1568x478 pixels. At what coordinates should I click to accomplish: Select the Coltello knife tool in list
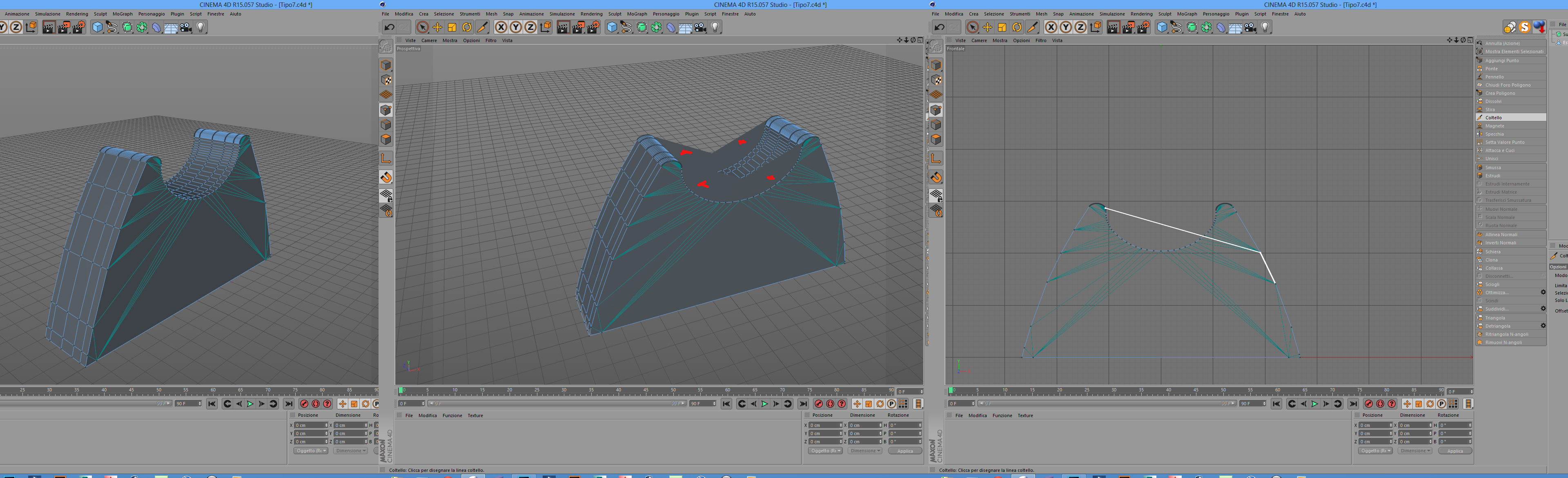tap(1494, 118)
